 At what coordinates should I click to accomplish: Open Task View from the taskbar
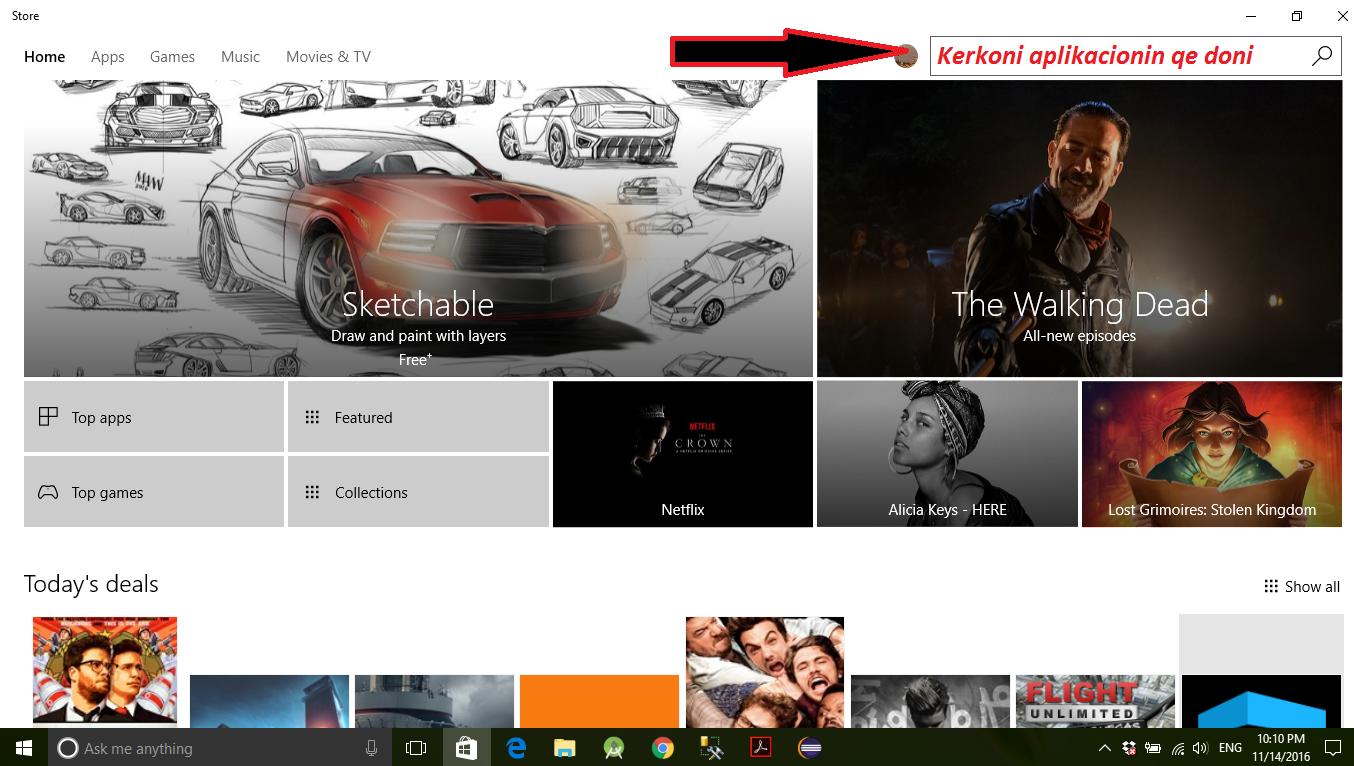(x=416, y=747)
